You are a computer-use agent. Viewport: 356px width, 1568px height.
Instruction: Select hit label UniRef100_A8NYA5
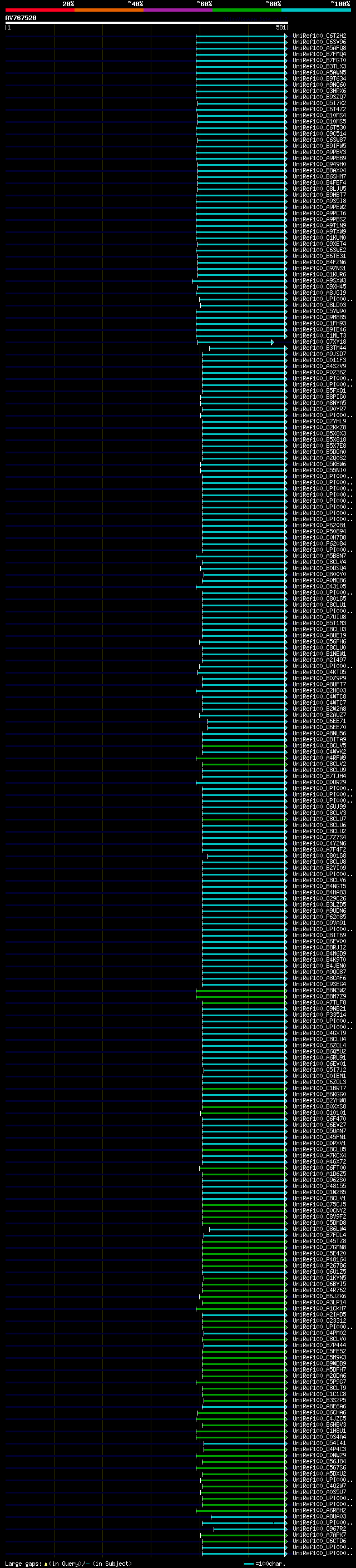click(x=319, y=403)
